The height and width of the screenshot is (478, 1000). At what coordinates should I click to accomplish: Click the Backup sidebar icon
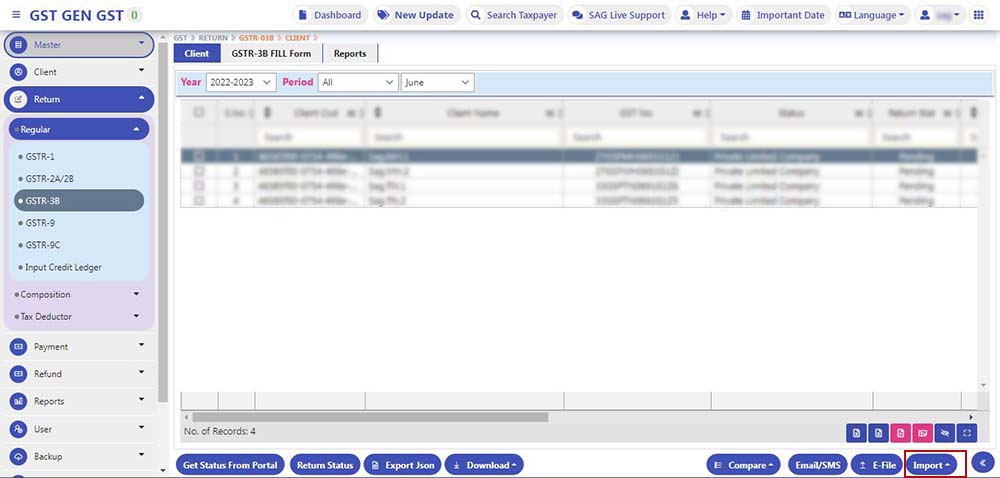tap(18, 457)
